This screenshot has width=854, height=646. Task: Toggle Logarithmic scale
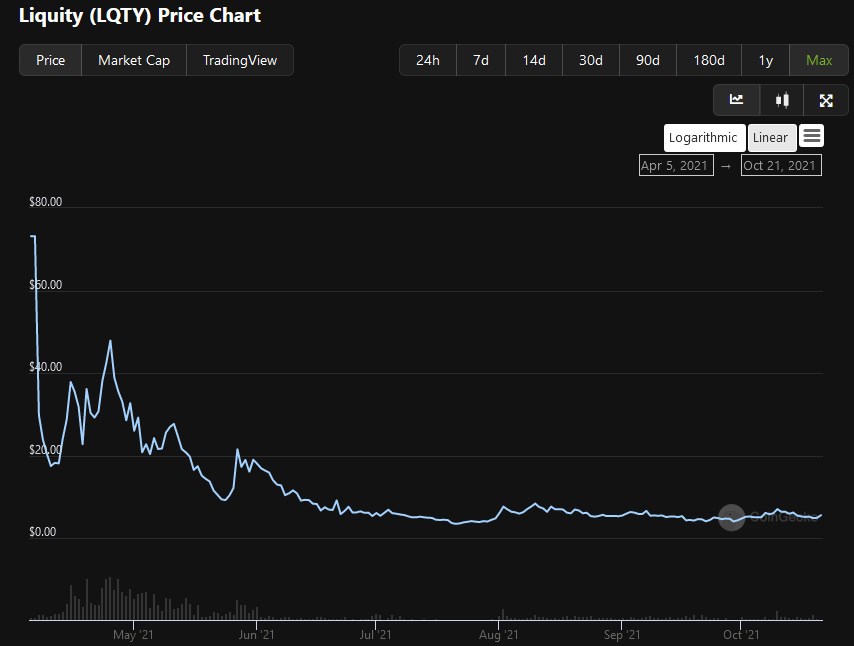(703, 138)
